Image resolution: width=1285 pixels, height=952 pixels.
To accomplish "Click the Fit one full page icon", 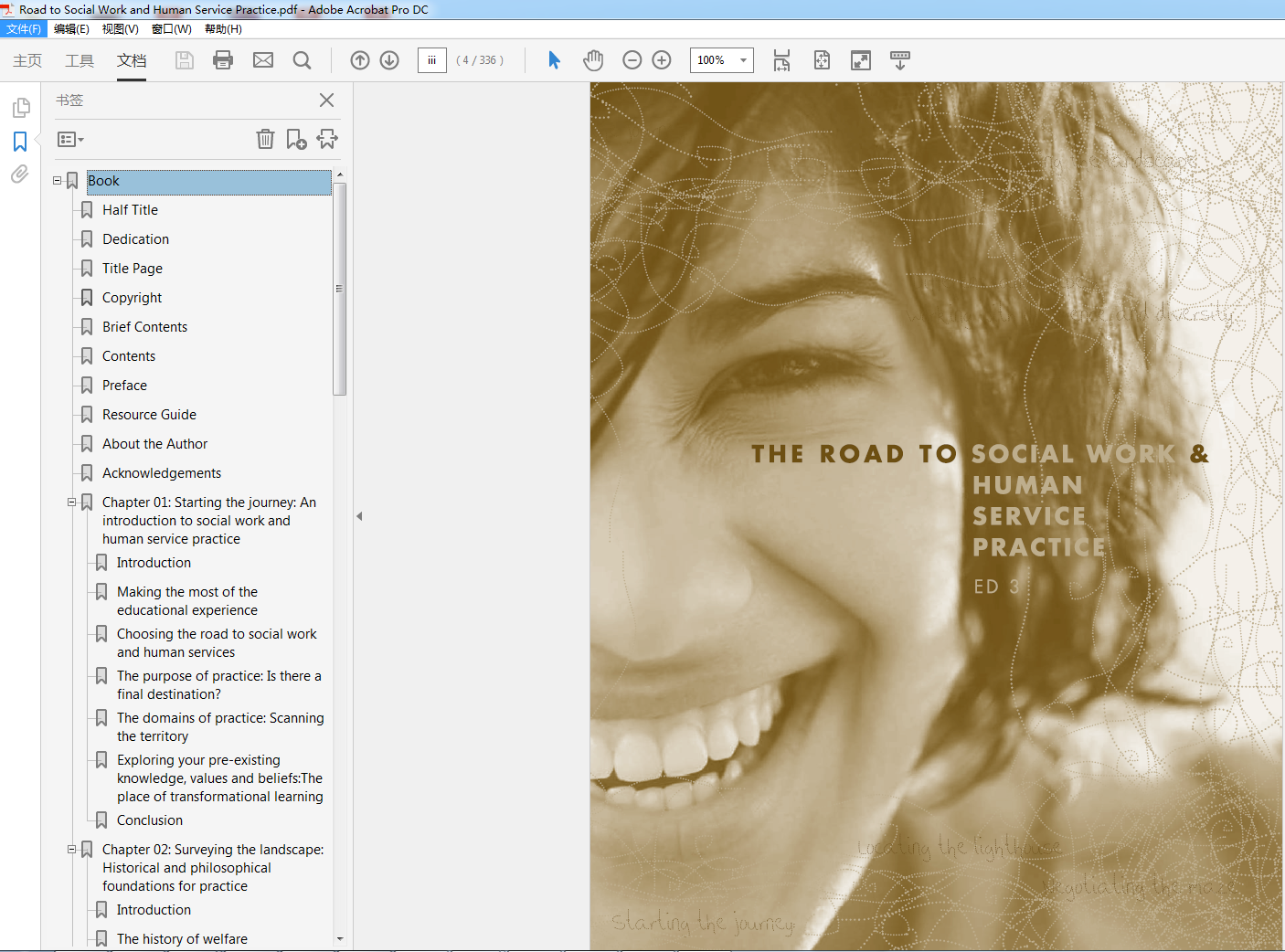I will [x=822, y=60].
